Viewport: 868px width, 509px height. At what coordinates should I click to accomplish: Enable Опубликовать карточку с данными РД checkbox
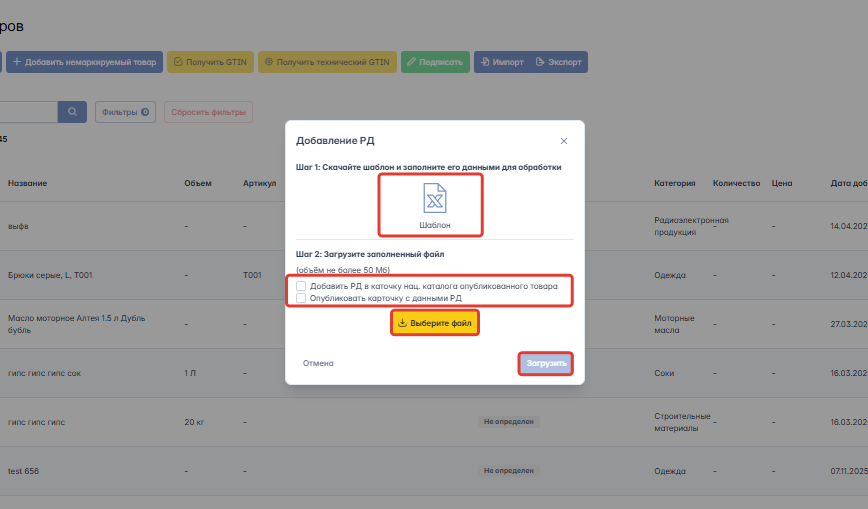tap(301, 298)
